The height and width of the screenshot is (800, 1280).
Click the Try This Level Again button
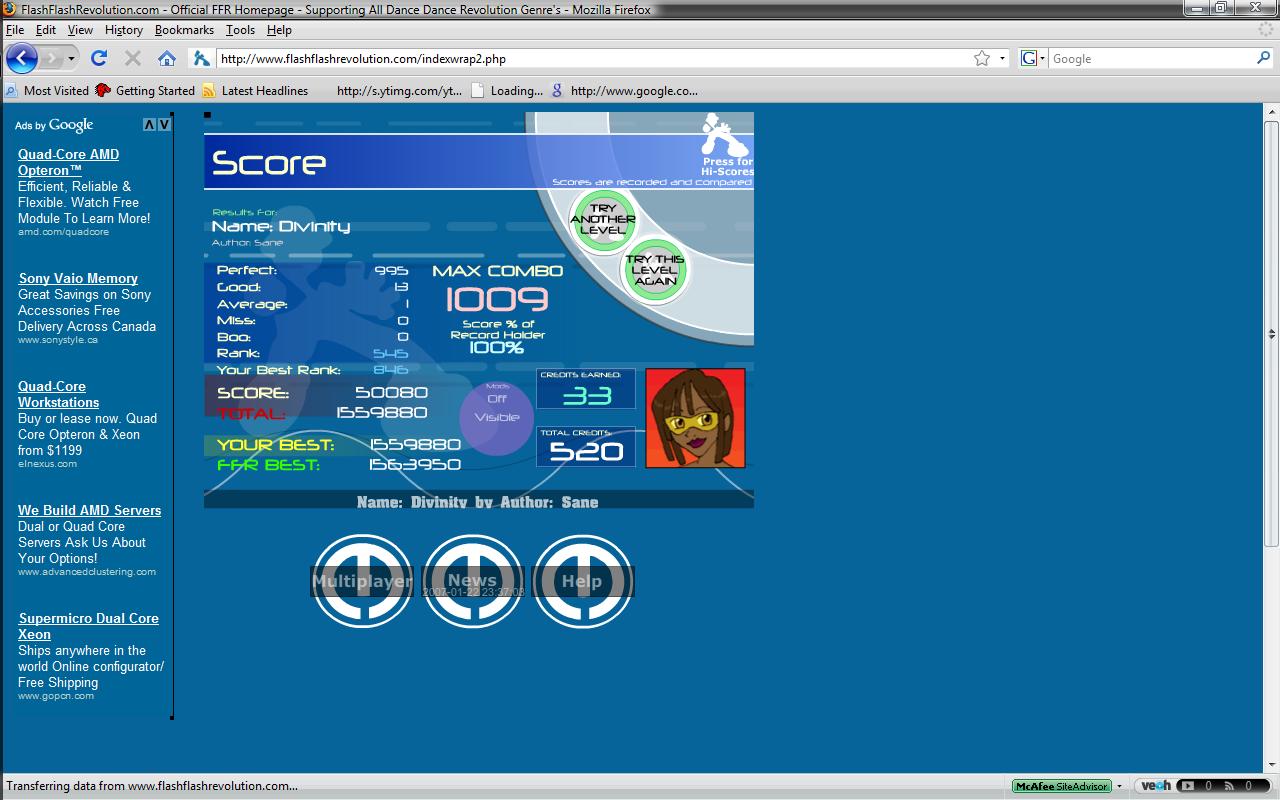point(654,270)
